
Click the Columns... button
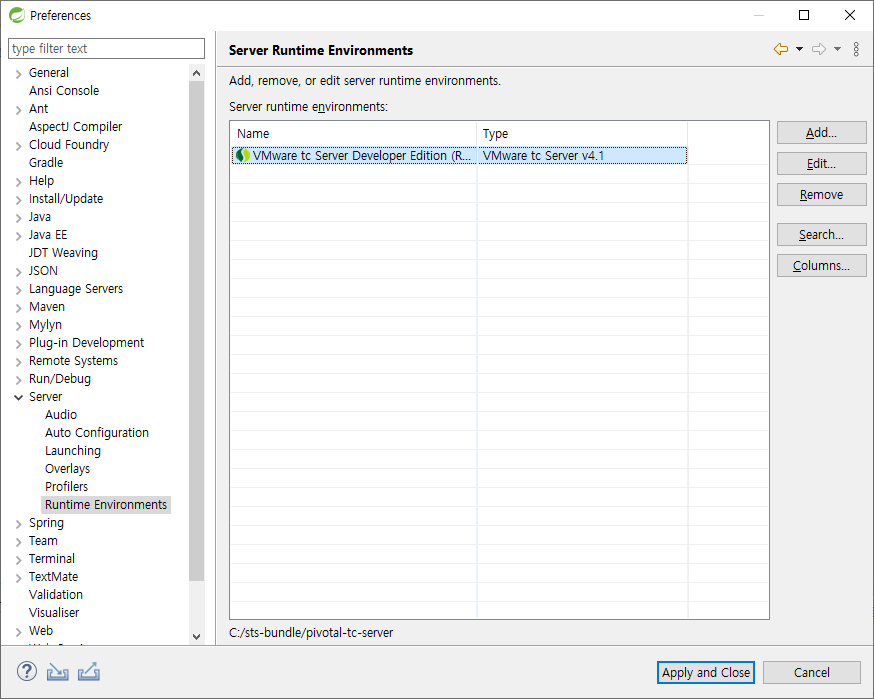click(822, 266)
